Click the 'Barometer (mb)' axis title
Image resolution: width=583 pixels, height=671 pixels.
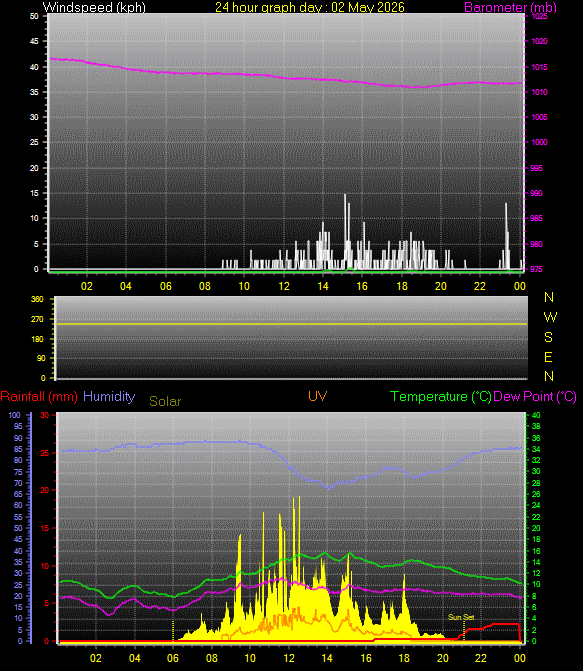[x=510, y=7]
